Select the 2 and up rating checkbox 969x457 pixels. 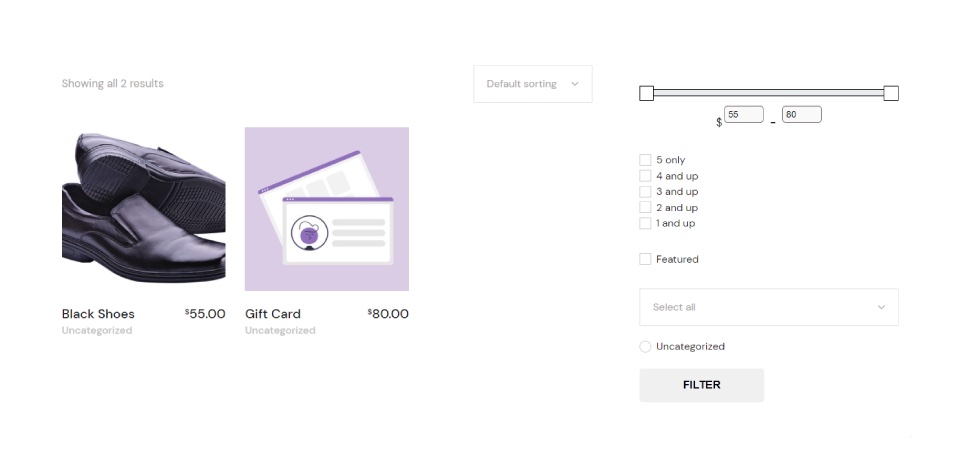point(645,208)
